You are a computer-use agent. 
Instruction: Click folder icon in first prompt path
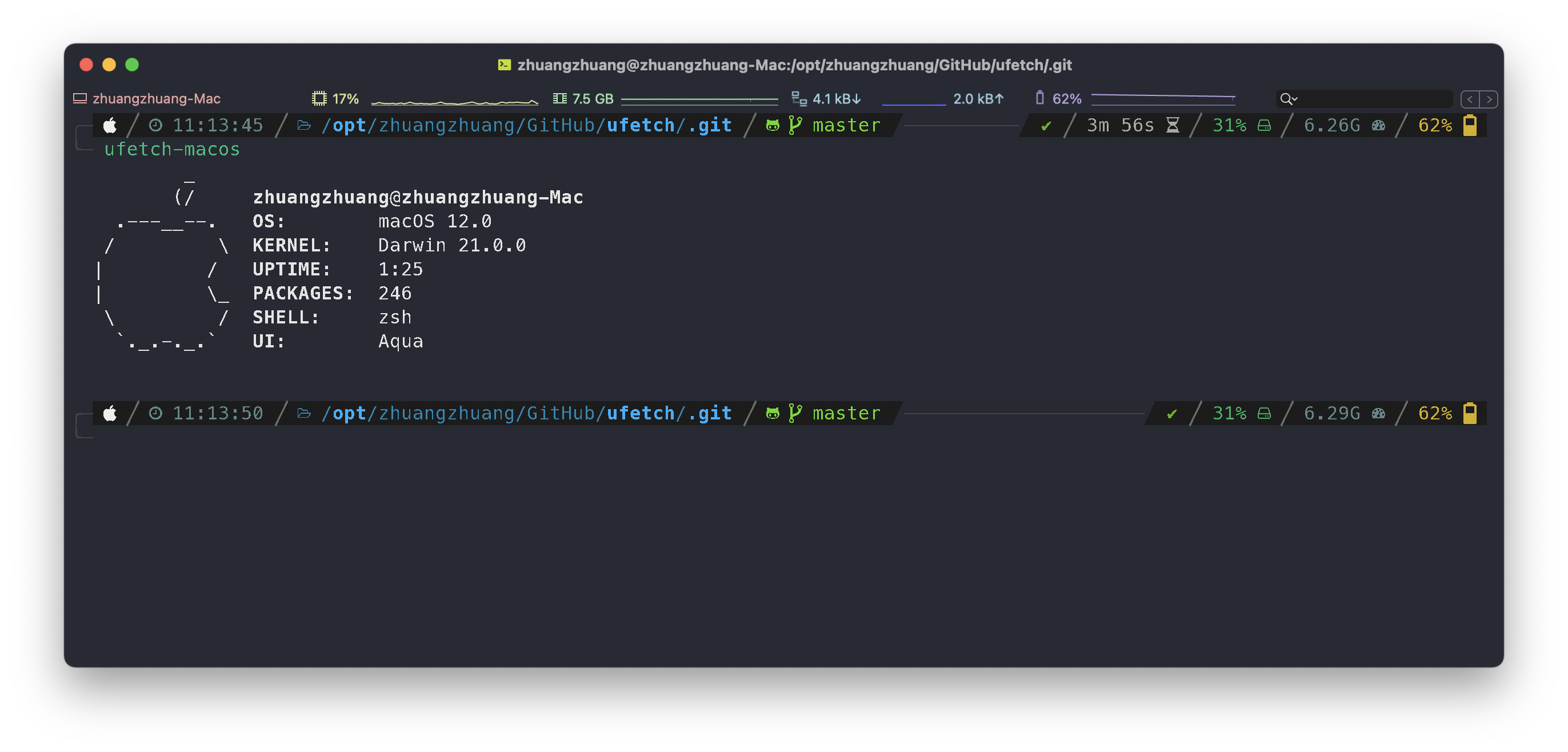click(304, 126)
